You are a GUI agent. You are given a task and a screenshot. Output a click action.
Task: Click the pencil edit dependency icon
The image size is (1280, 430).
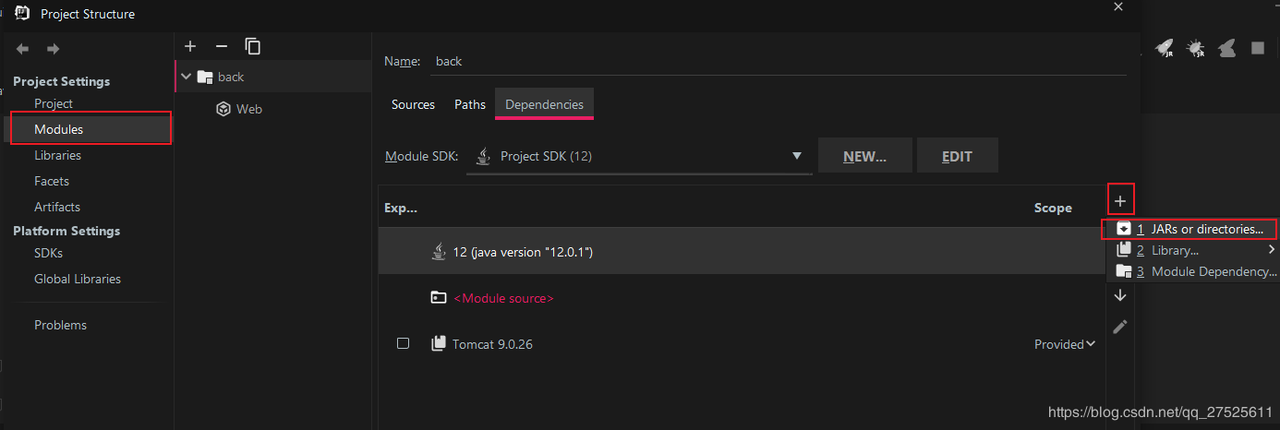pos(1120,326)
